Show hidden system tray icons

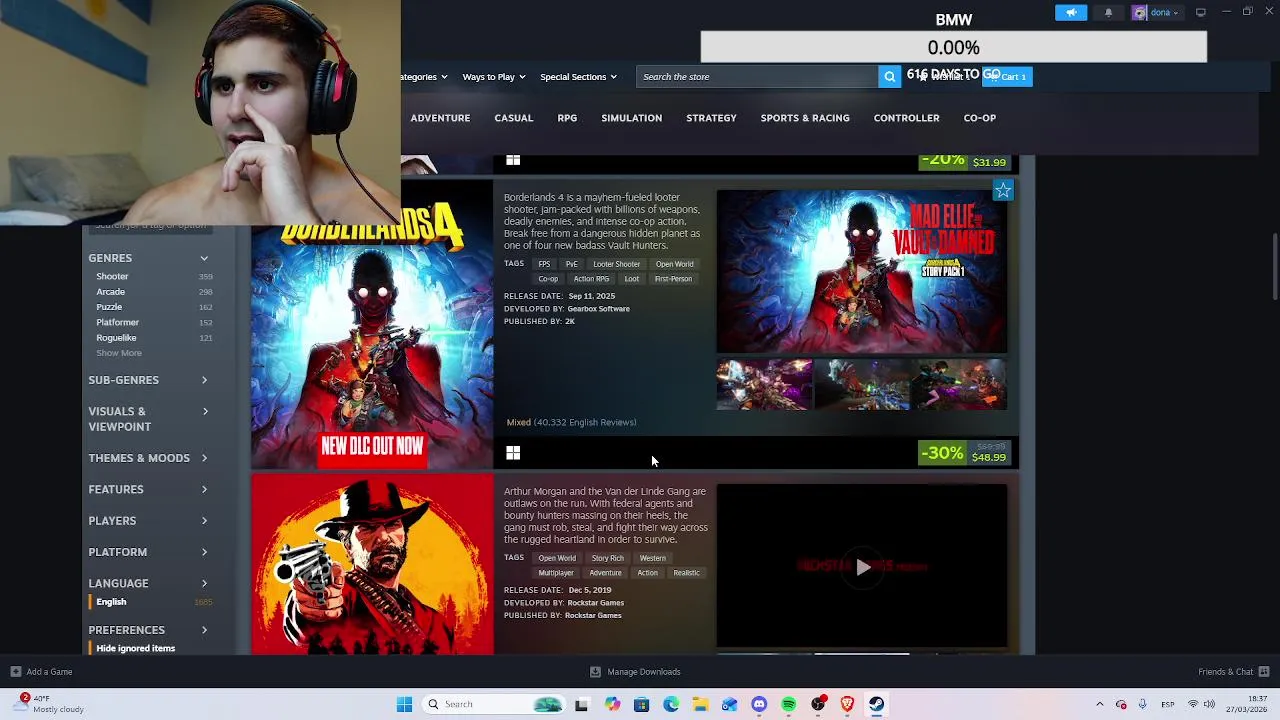1099,704
